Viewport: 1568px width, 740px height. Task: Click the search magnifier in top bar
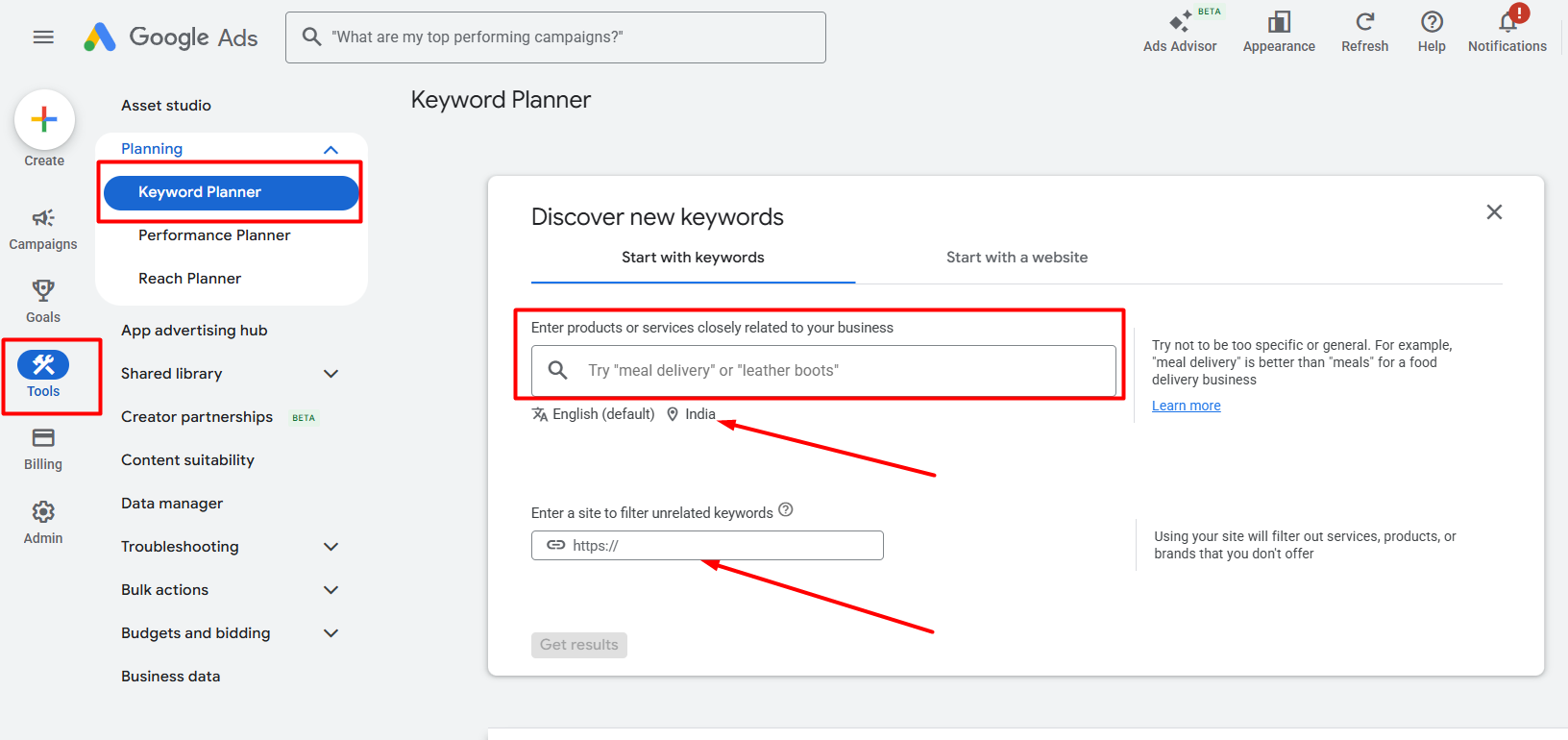coord(311,37)
